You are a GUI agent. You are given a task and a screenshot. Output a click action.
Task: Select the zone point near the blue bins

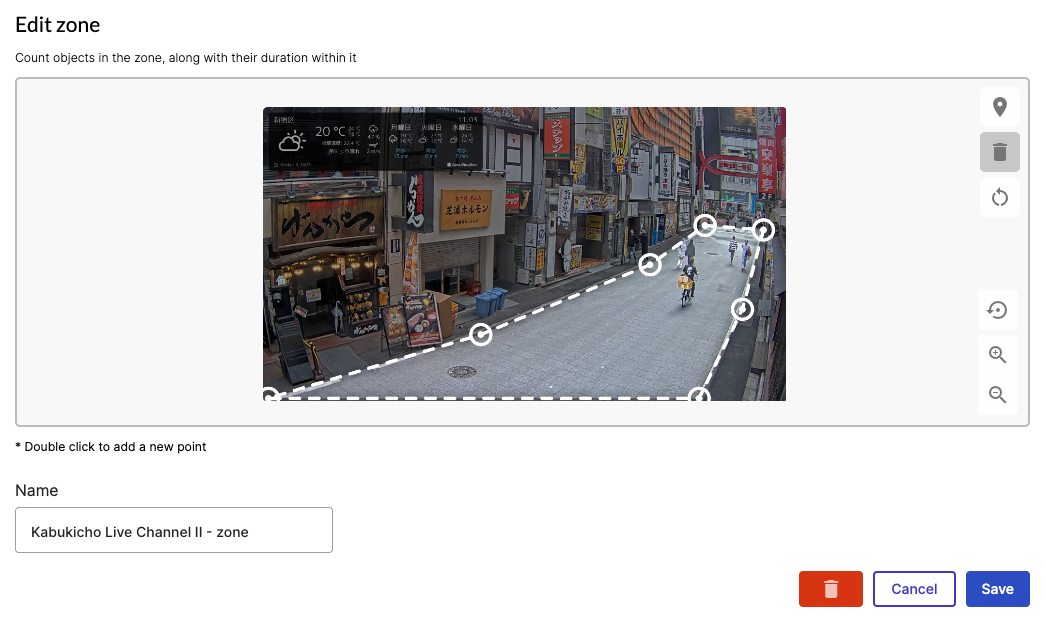pos(481,334)
